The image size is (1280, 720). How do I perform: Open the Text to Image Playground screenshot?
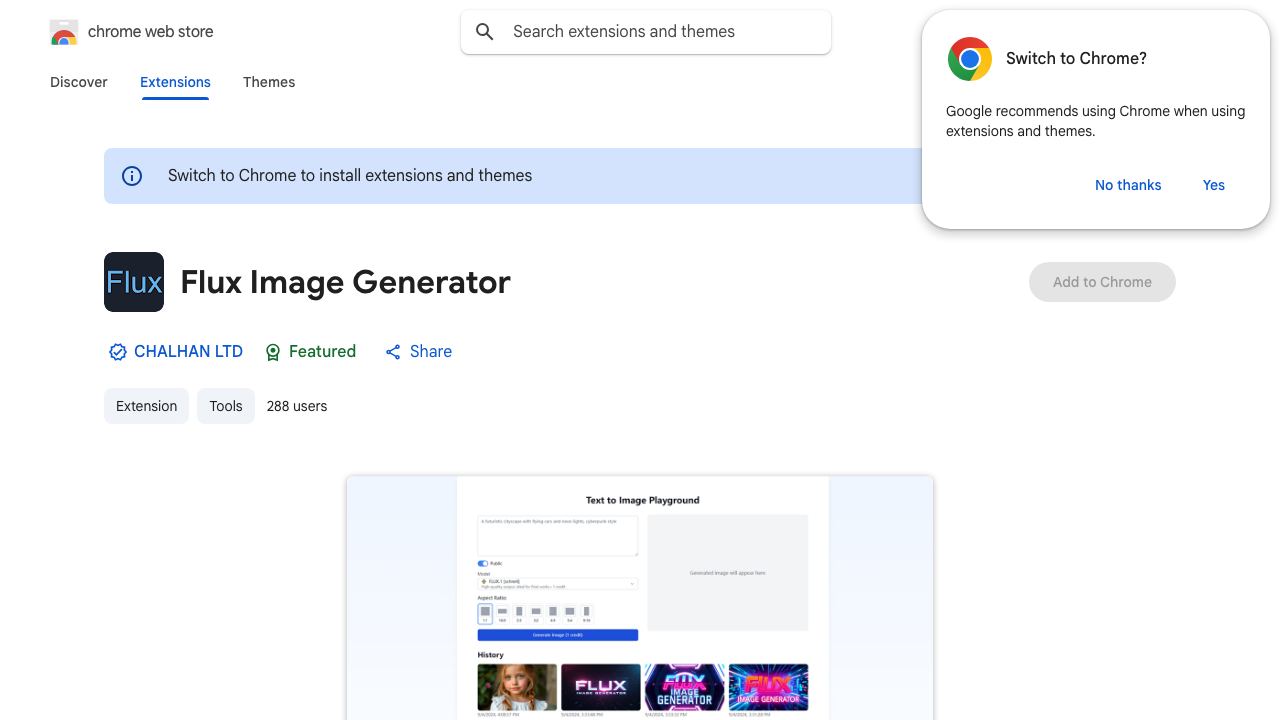(640, 598)
